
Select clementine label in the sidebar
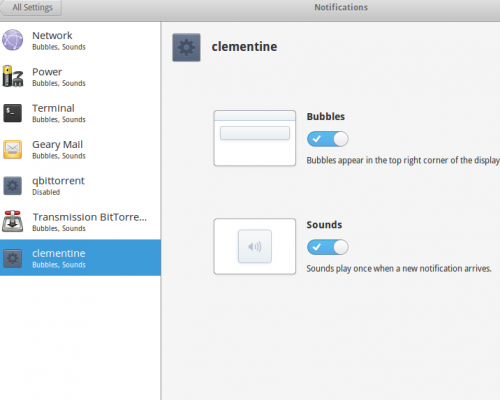(59, 253)
